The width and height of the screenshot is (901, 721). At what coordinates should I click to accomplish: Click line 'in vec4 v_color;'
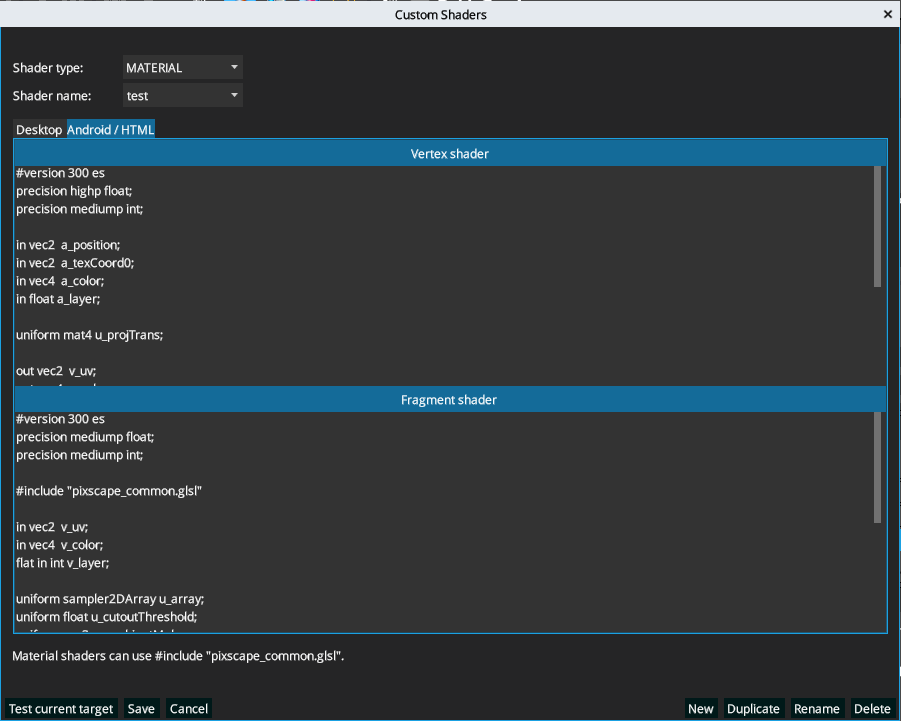(59, 545)
